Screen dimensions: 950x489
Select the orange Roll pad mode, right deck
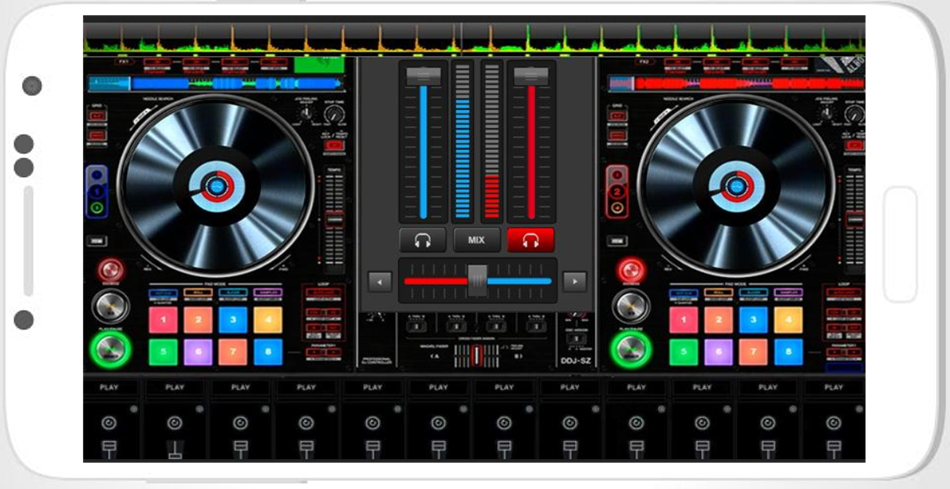(719, 293)
